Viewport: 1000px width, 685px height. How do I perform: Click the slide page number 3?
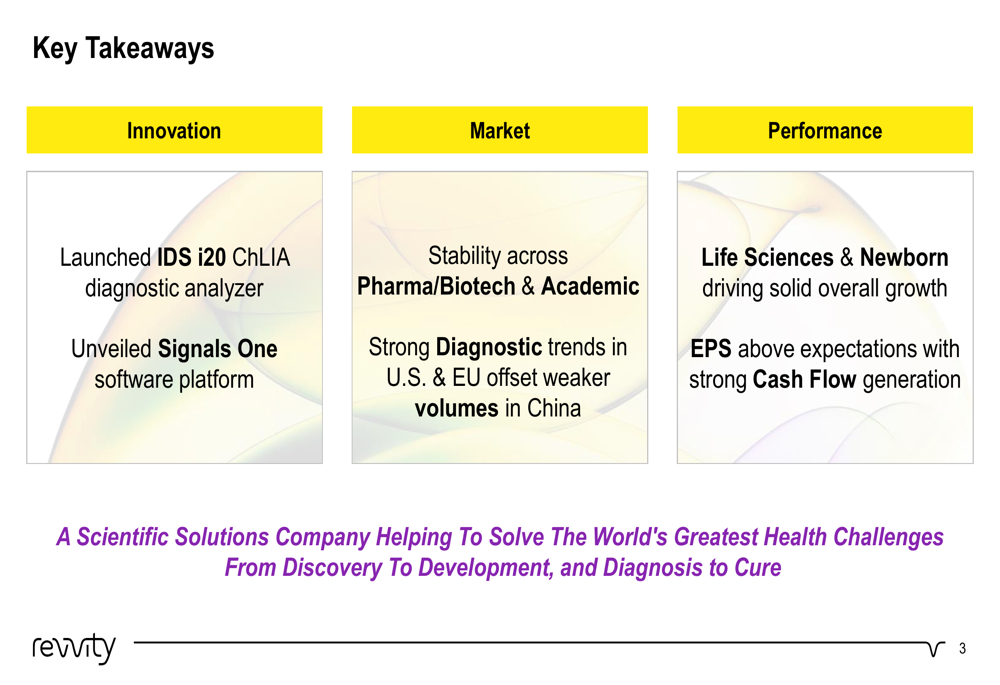(962, 649)
